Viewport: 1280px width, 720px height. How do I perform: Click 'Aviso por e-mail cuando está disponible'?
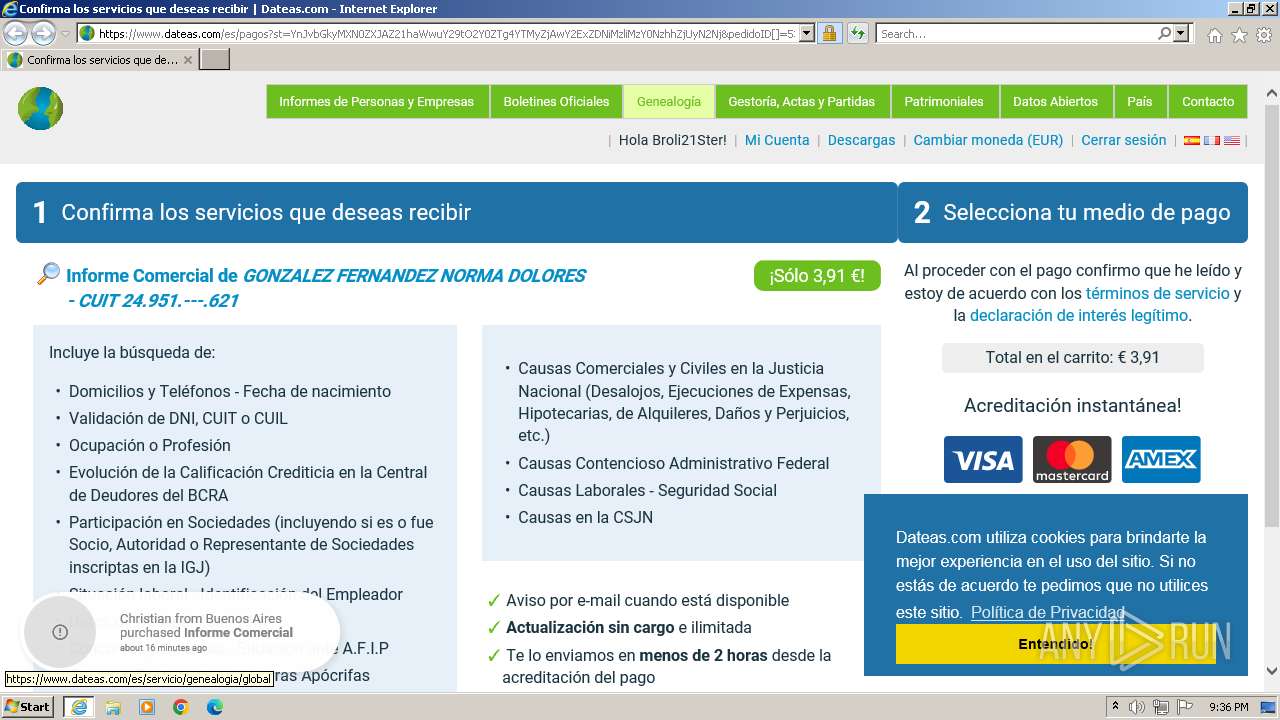[647, 600]
